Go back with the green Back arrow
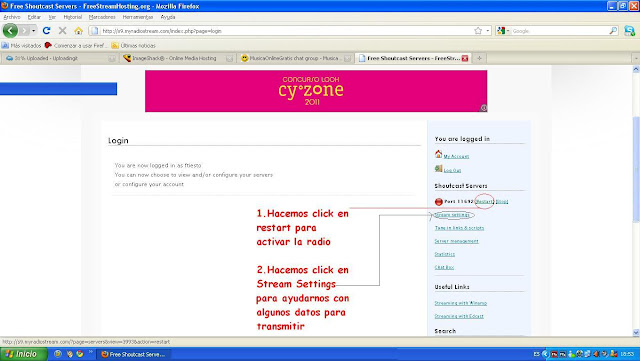 10,31
